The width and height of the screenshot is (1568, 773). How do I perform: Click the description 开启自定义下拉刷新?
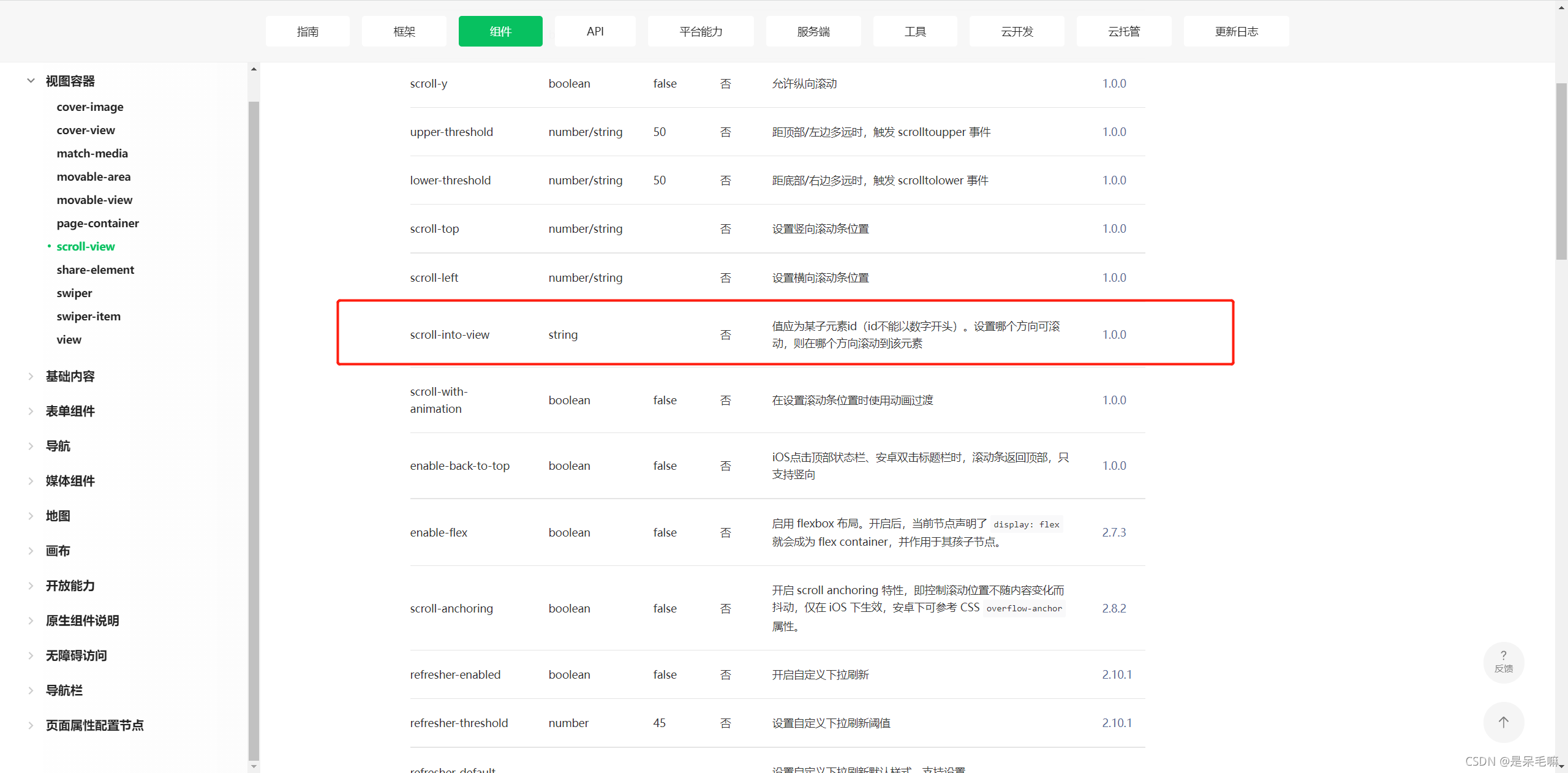click(820, 674)
